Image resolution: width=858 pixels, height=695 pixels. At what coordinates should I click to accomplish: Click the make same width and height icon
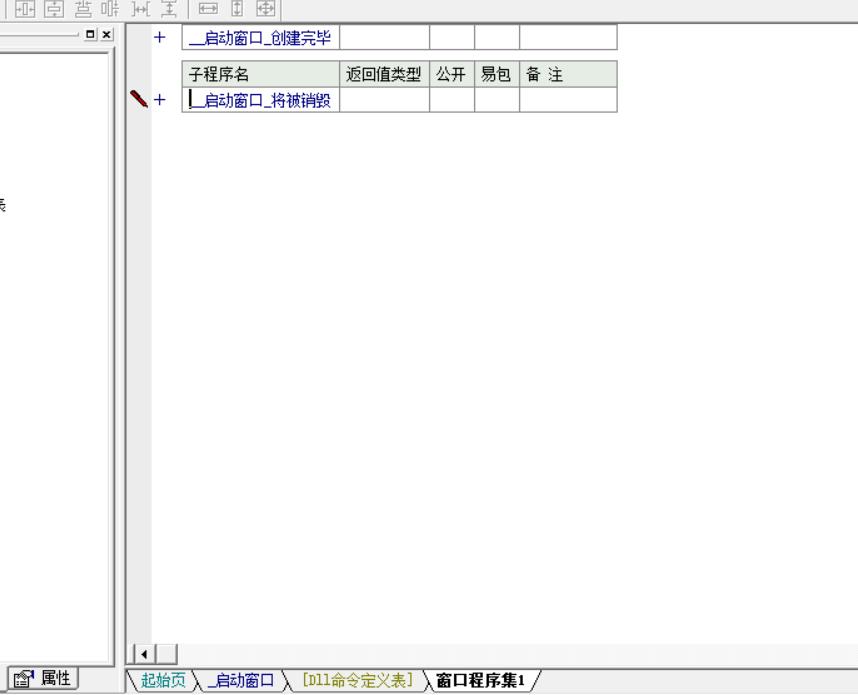tap(265, 9)
